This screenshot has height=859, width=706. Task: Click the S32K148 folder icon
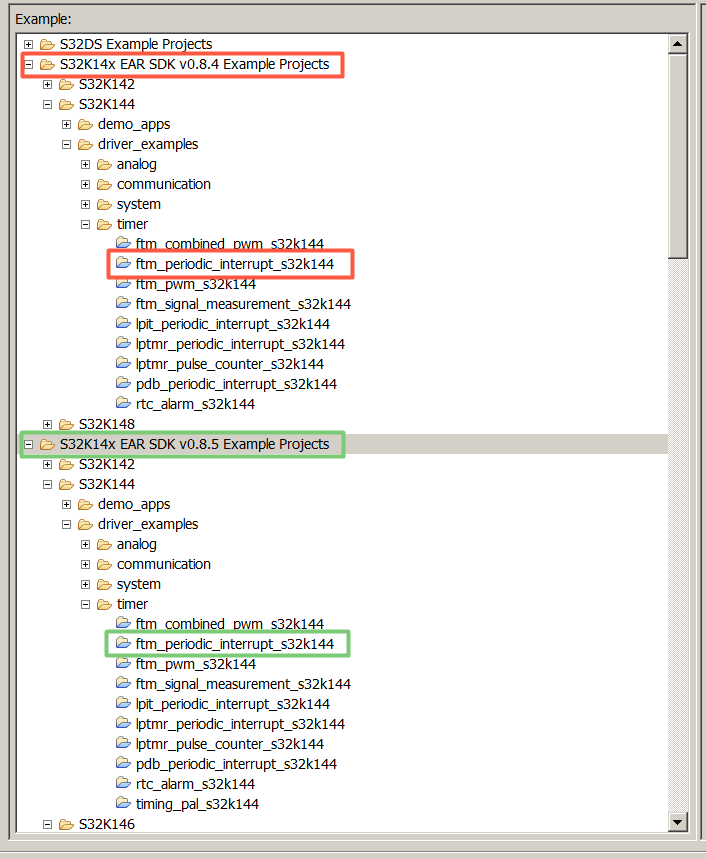pos(66,424)
